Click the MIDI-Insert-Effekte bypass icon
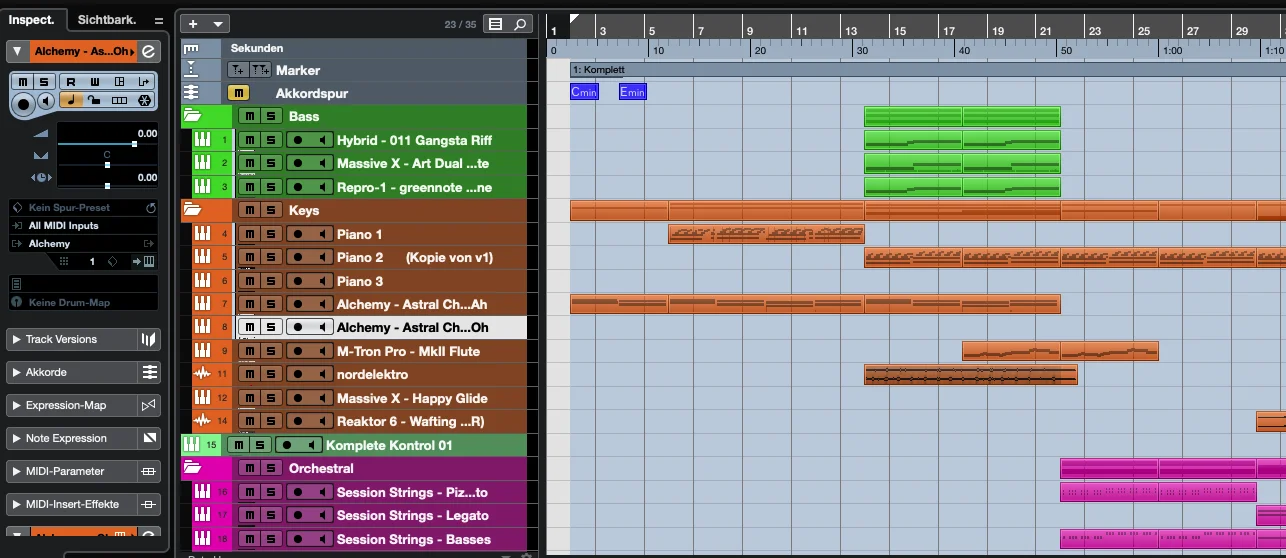Image resolution: width=1286 pixels, height=558 pixels. [x=149, y=504]
